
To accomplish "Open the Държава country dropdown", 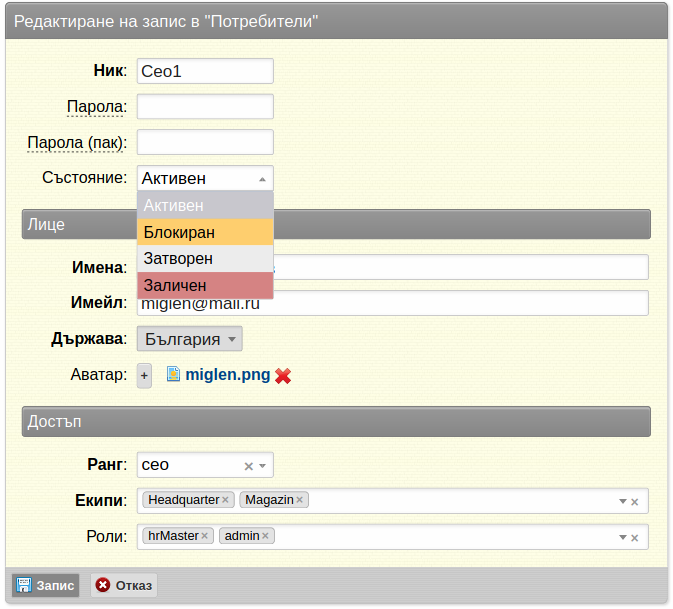I will (x=190, y=339).
